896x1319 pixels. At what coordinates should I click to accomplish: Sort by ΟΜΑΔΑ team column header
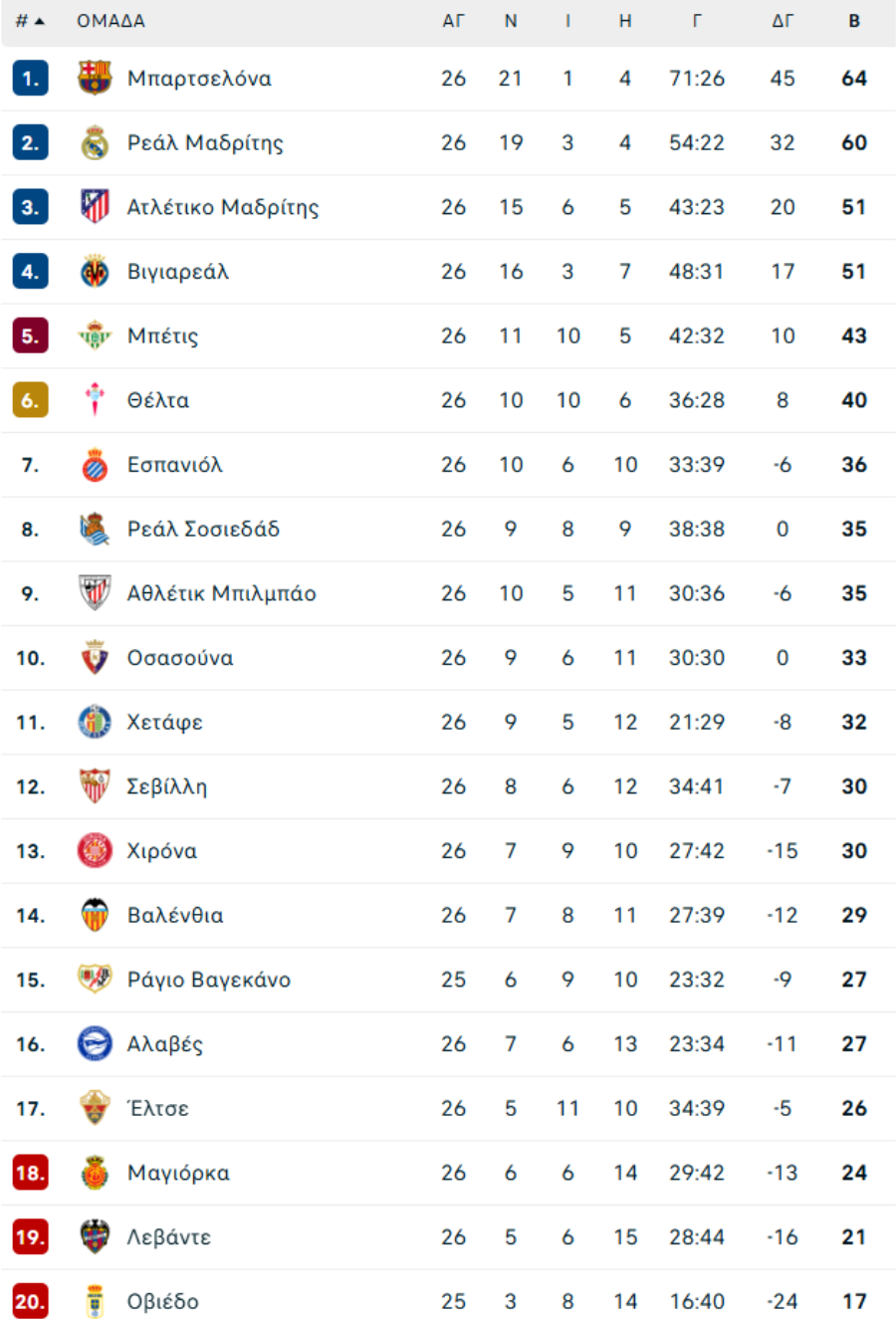click(x=111, y=21)
